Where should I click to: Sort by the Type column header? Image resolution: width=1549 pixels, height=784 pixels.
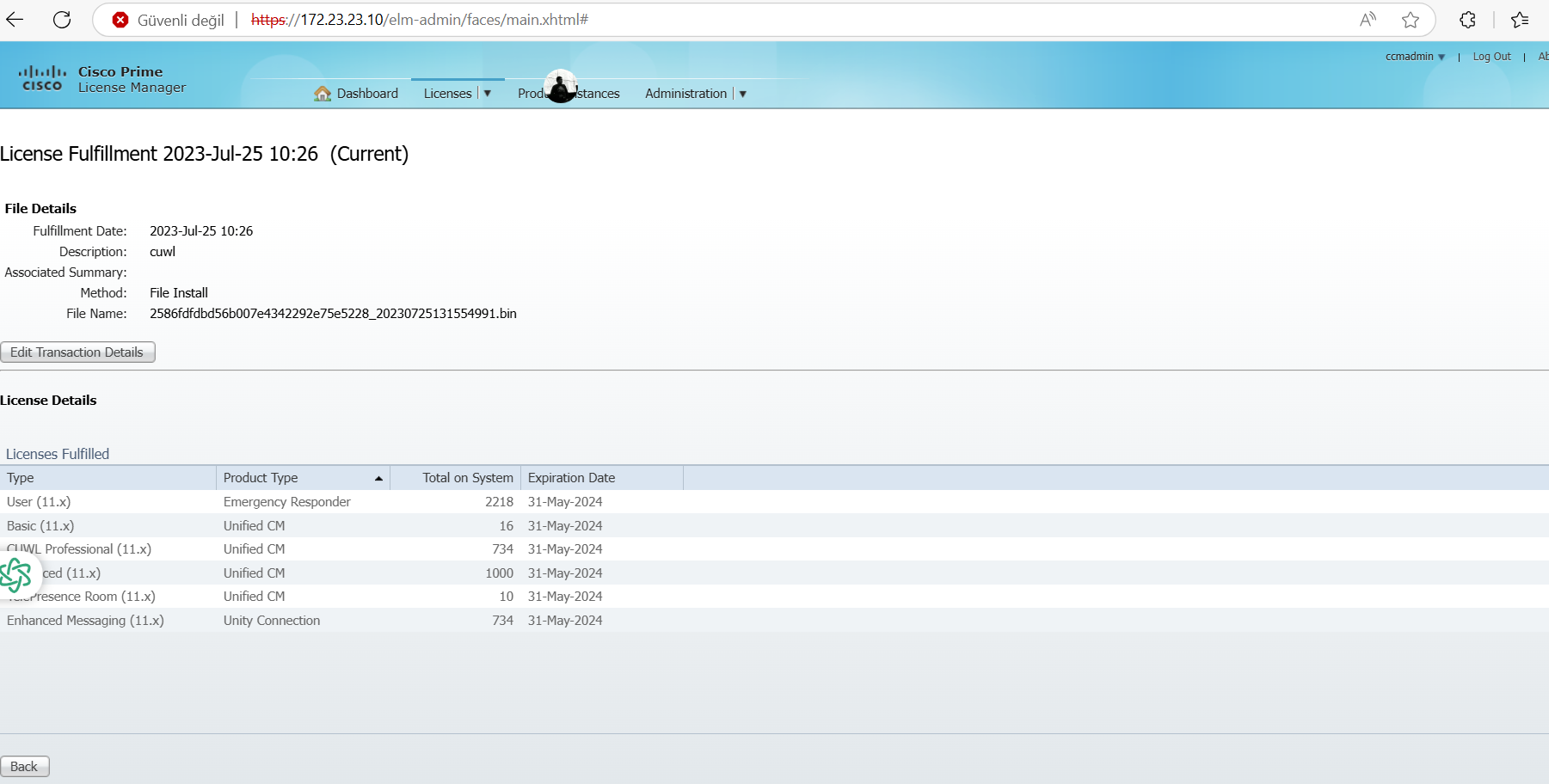pos(108,478)
